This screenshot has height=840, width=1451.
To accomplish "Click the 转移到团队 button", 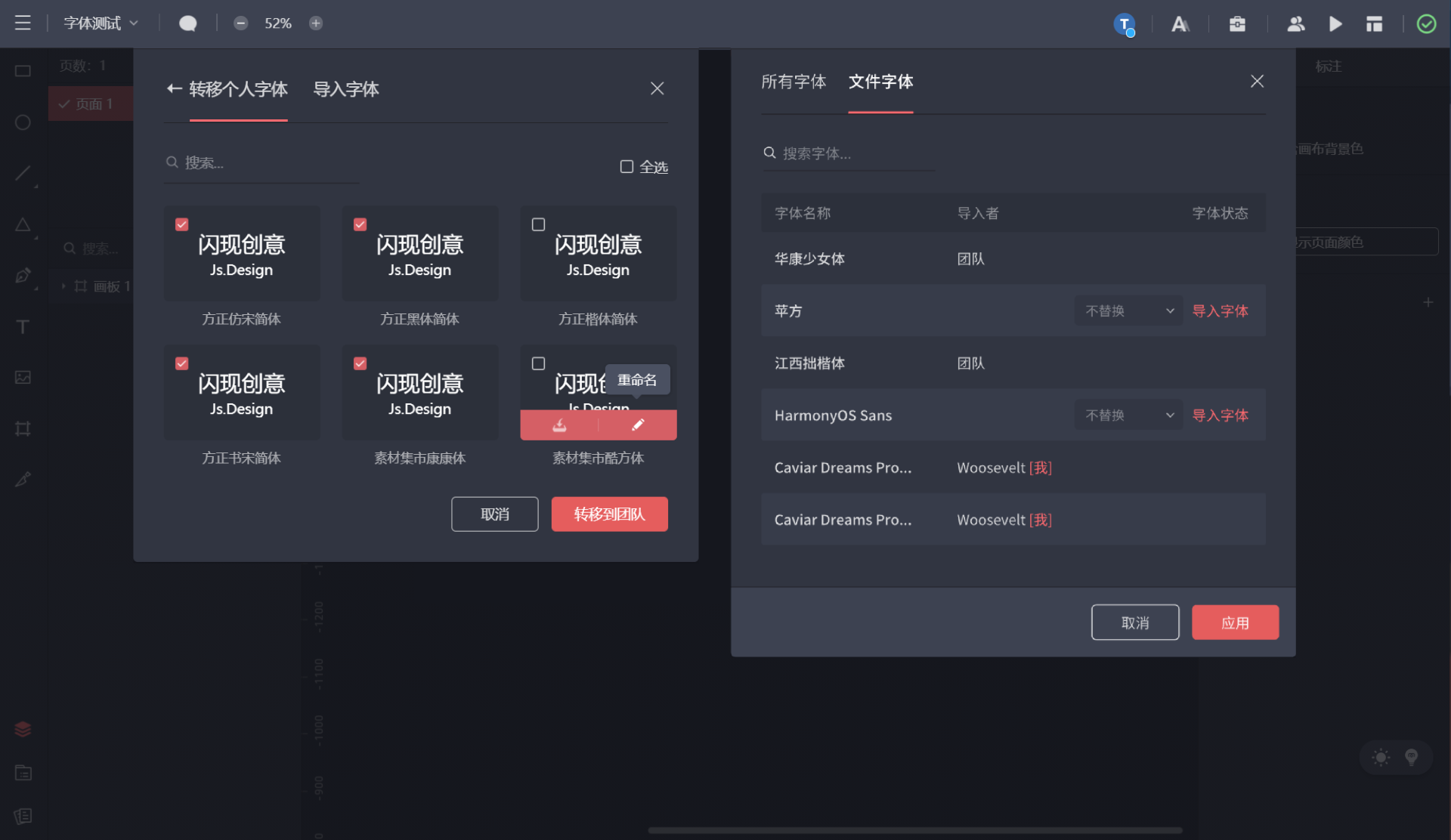I will coord(609,514).
